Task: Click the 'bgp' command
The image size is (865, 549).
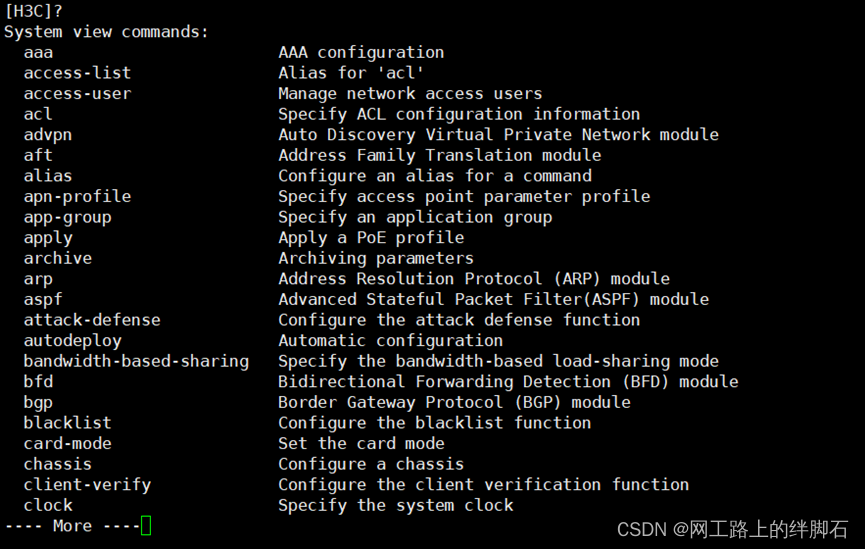Action: click(x=38, y=403)
